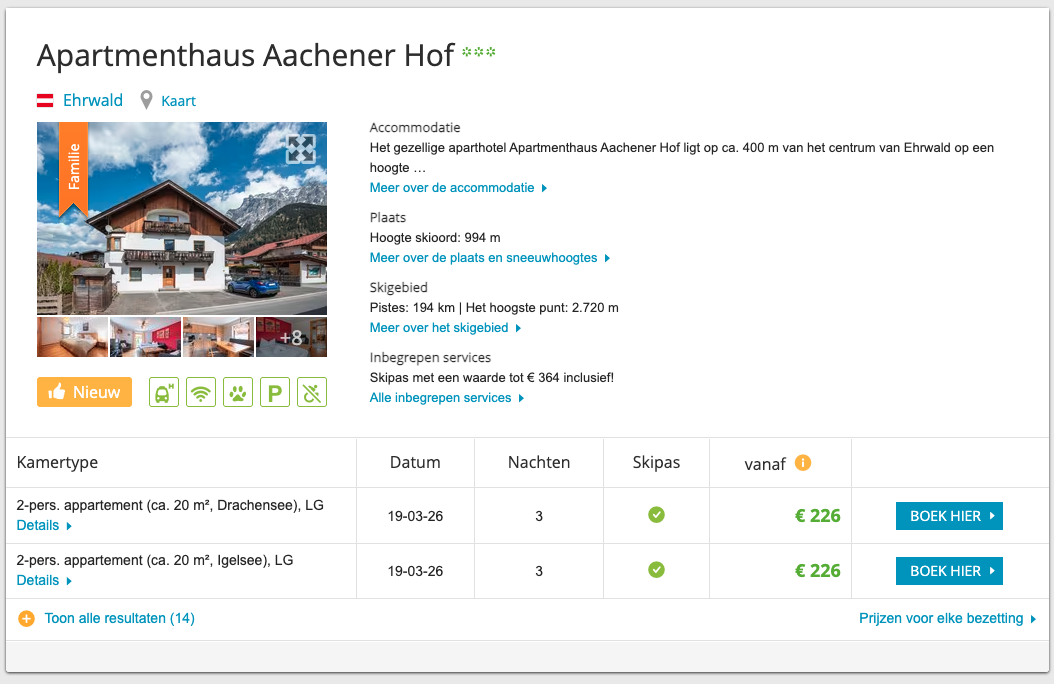This screenshot has height=684, width=1054.
Task: Open Meer over de accommodatie
Action: pyautogui.click(x=452, y=188)
